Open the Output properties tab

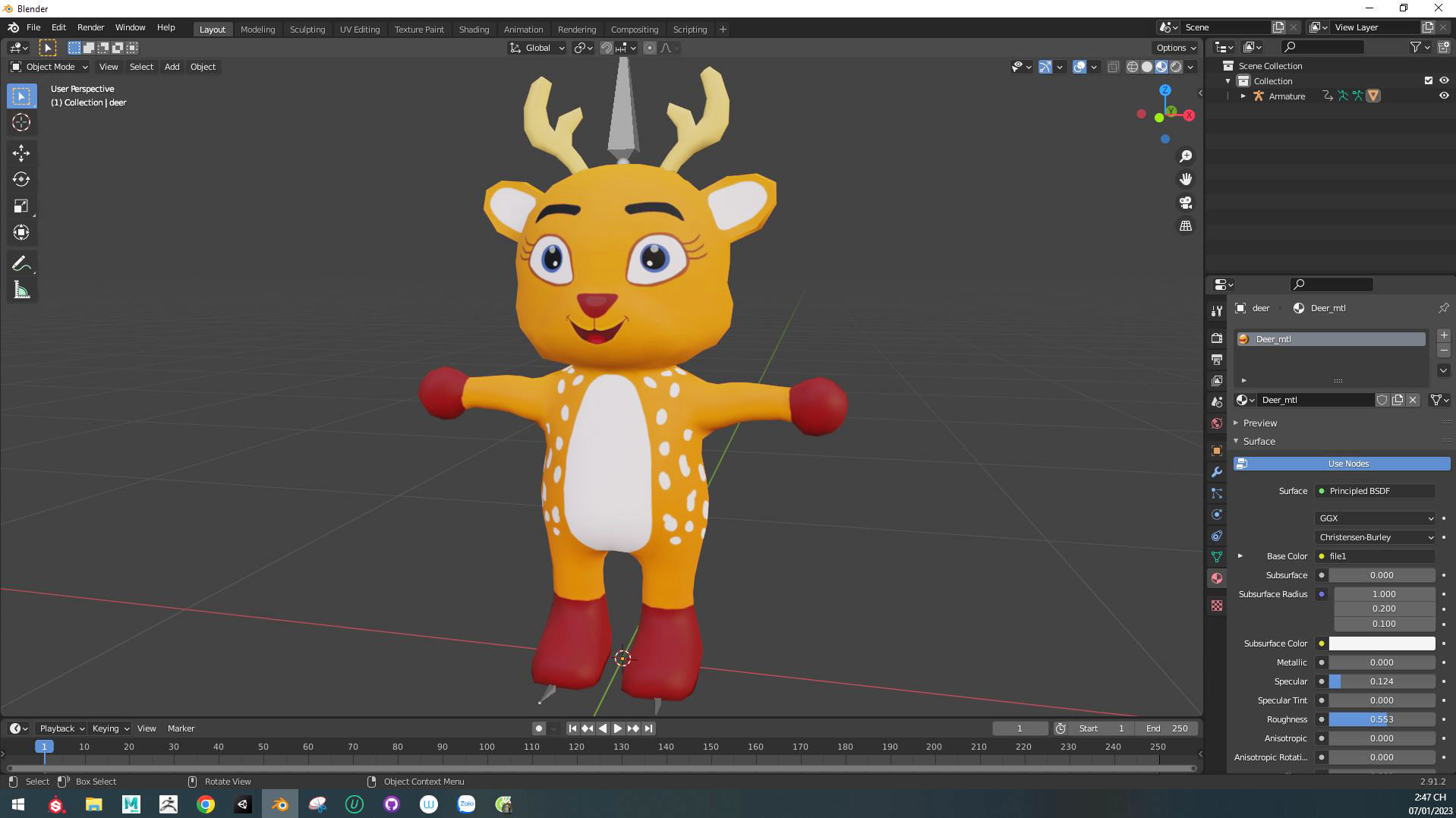pos(1217,360)
